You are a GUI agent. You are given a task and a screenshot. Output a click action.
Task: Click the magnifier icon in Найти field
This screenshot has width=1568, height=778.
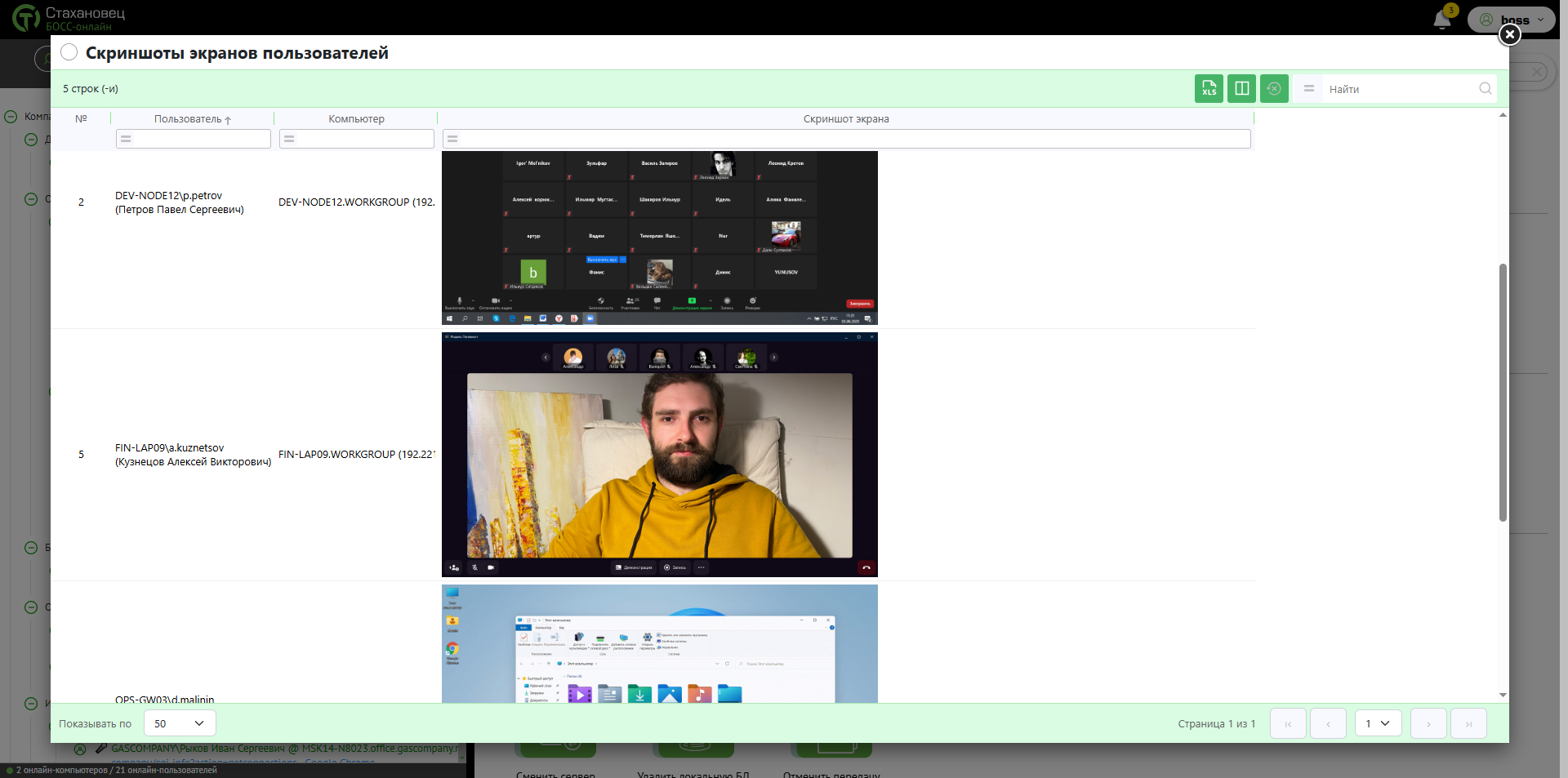coord(1485,89)
